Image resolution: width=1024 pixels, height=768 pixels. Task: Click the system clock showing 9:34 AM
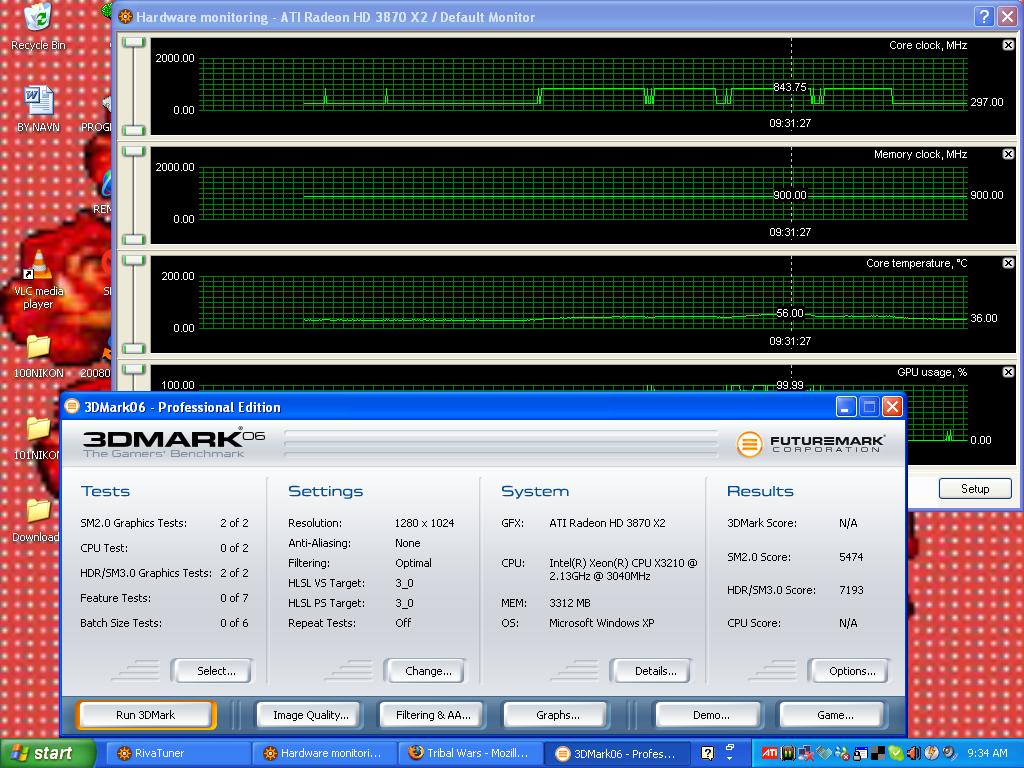coord(987,753)
